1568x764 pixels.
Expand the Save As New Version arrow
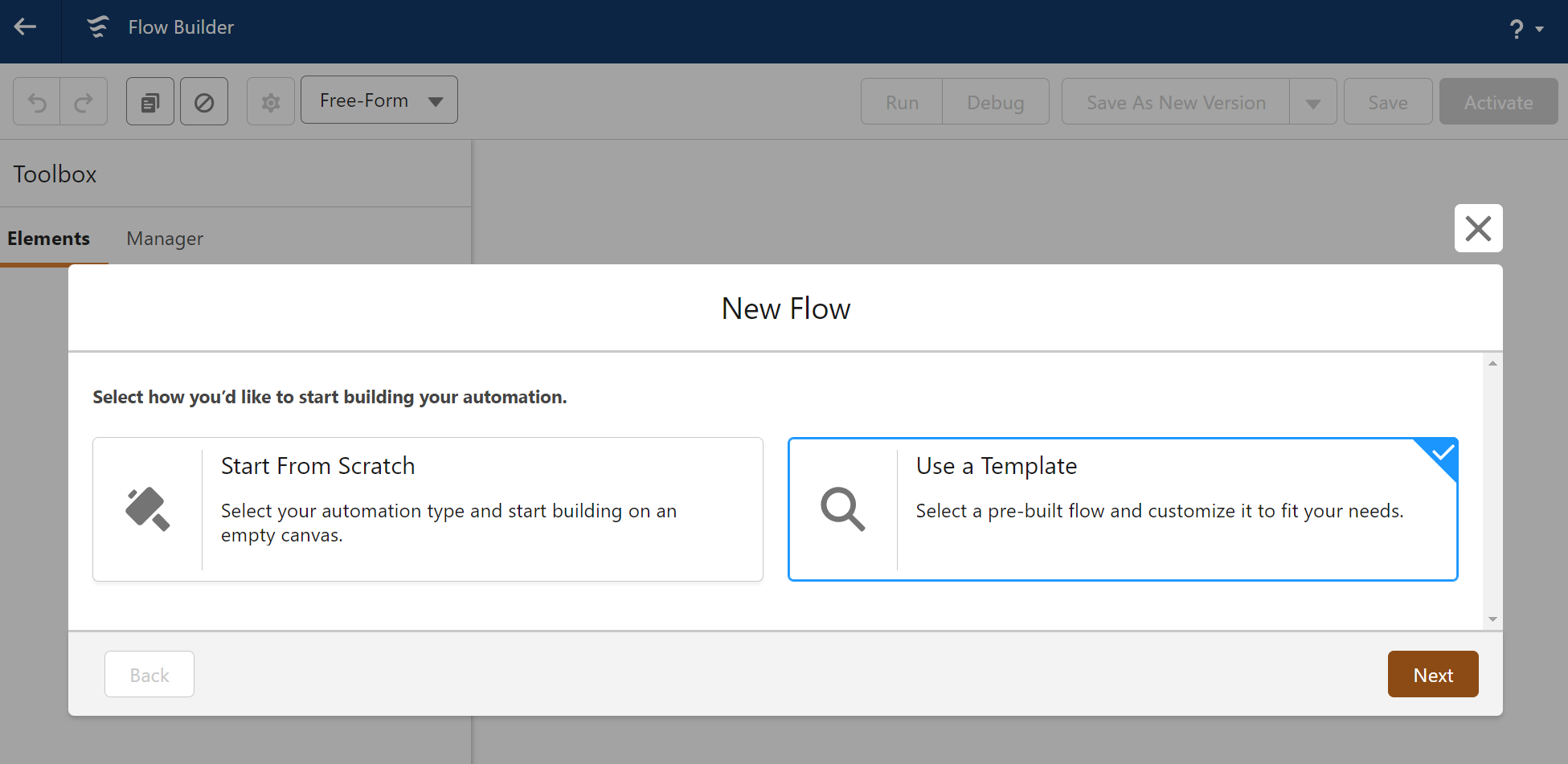1313,103
